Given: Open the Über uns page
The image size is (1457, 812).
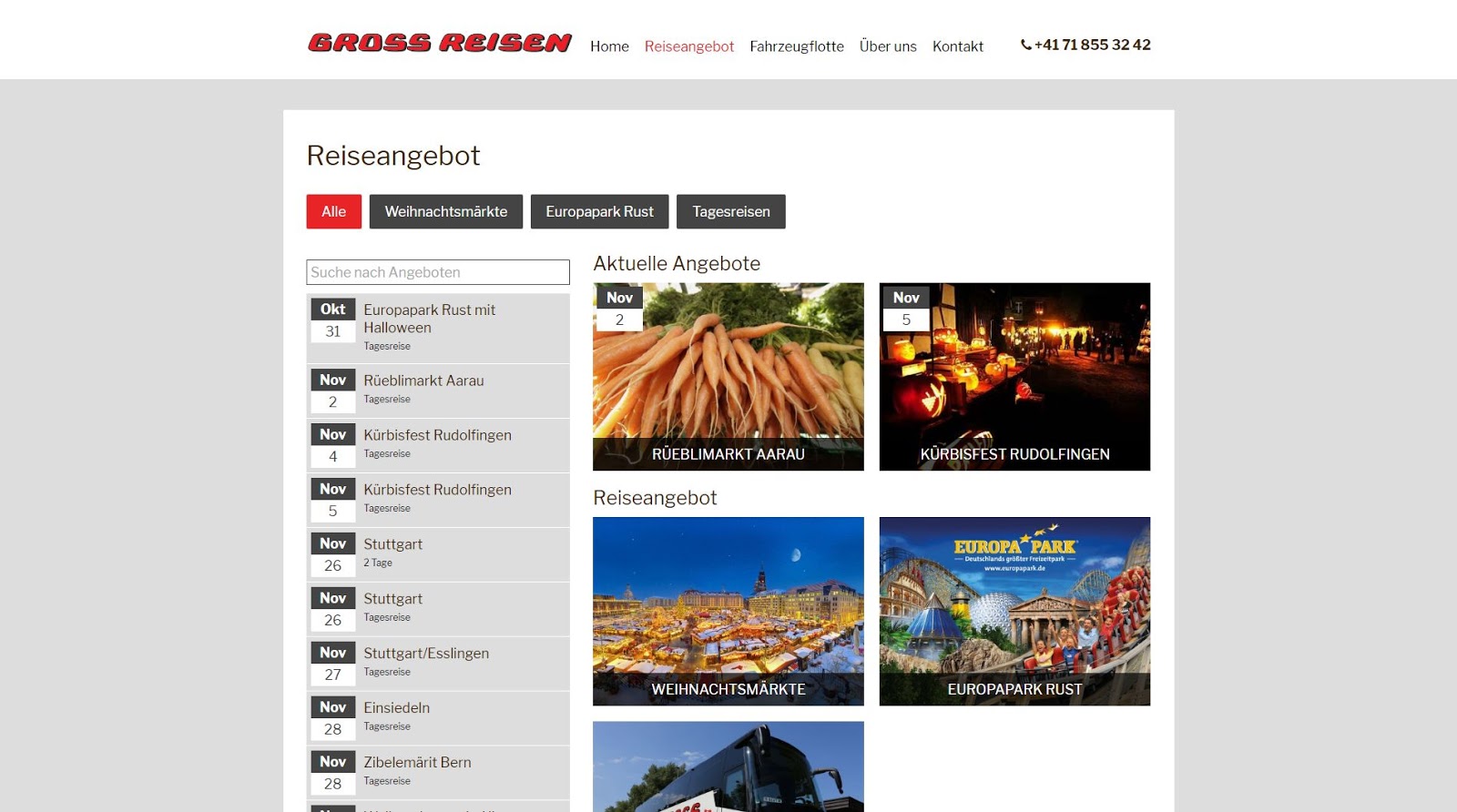Looking at the screenshot, I should pyautogui.click(x=888, y=46).
